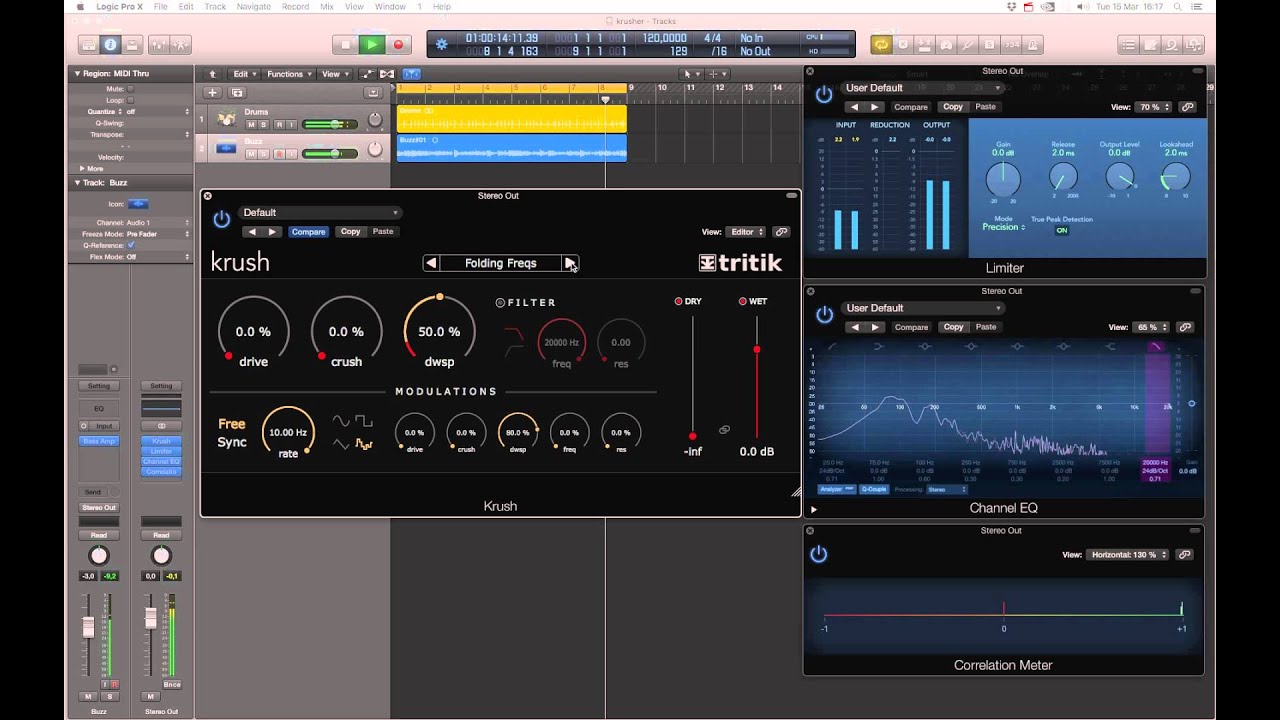This screenshot has height=720, width=1280.
Task: Toggle the Inspector info button
Action: pyautogui.click(x=110, y=45)
